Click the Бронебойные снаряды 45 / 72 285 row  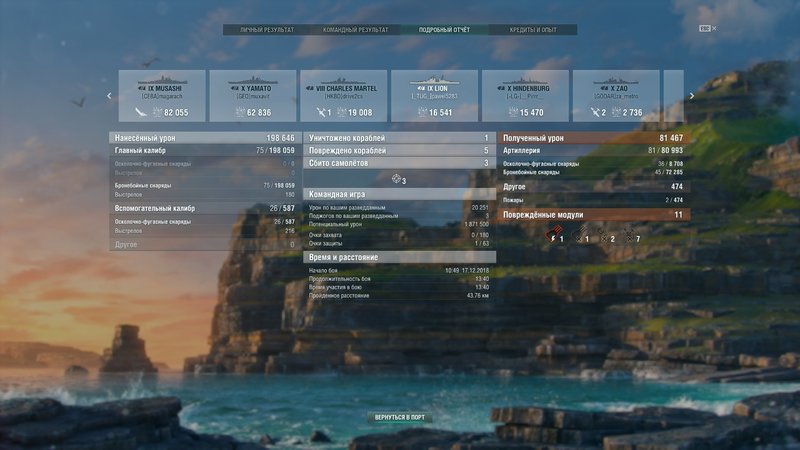tap(594, 172)
